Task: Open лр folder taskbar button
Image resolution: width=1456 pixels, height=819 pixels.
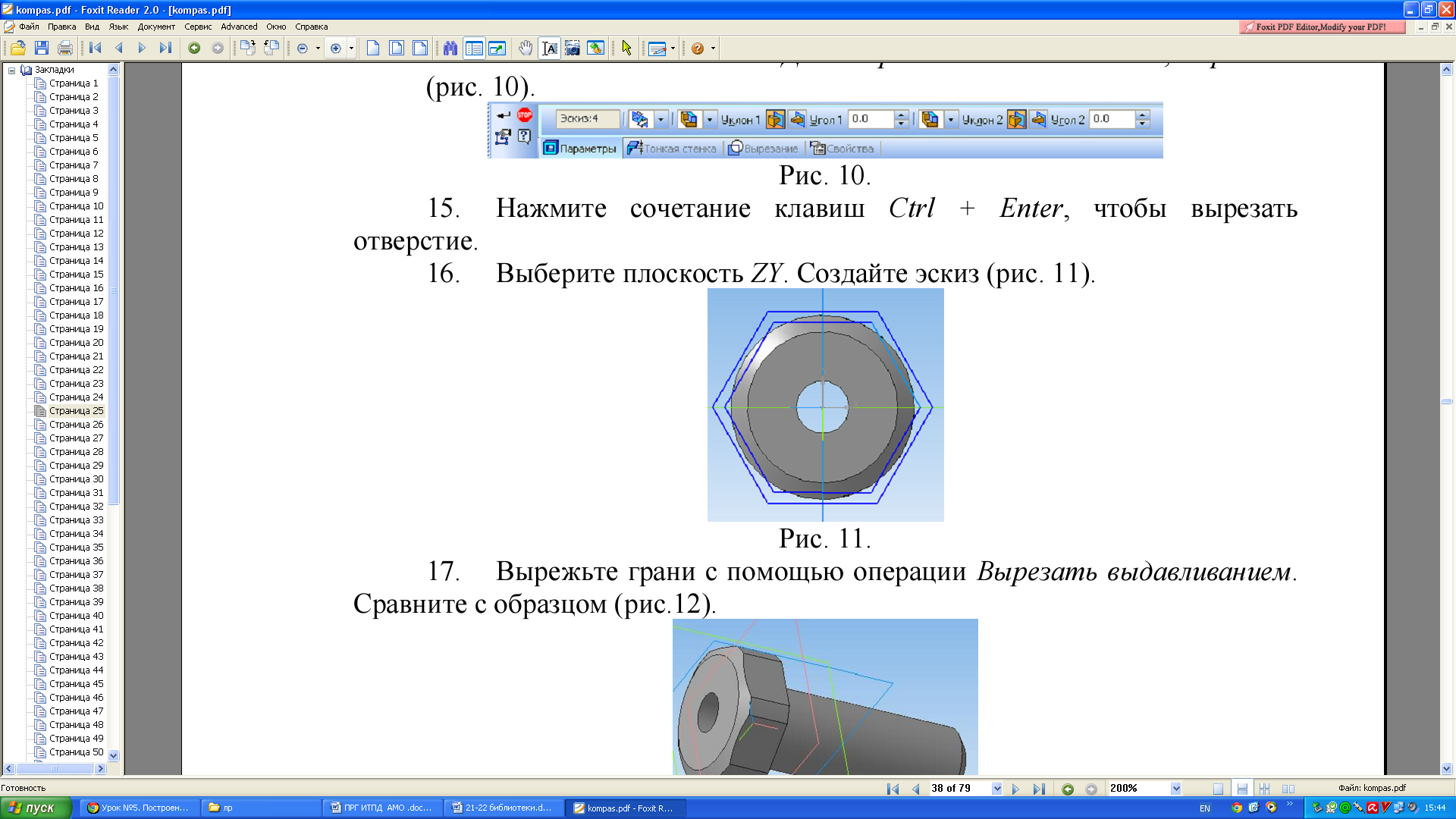Action: (x=260, y=808)
